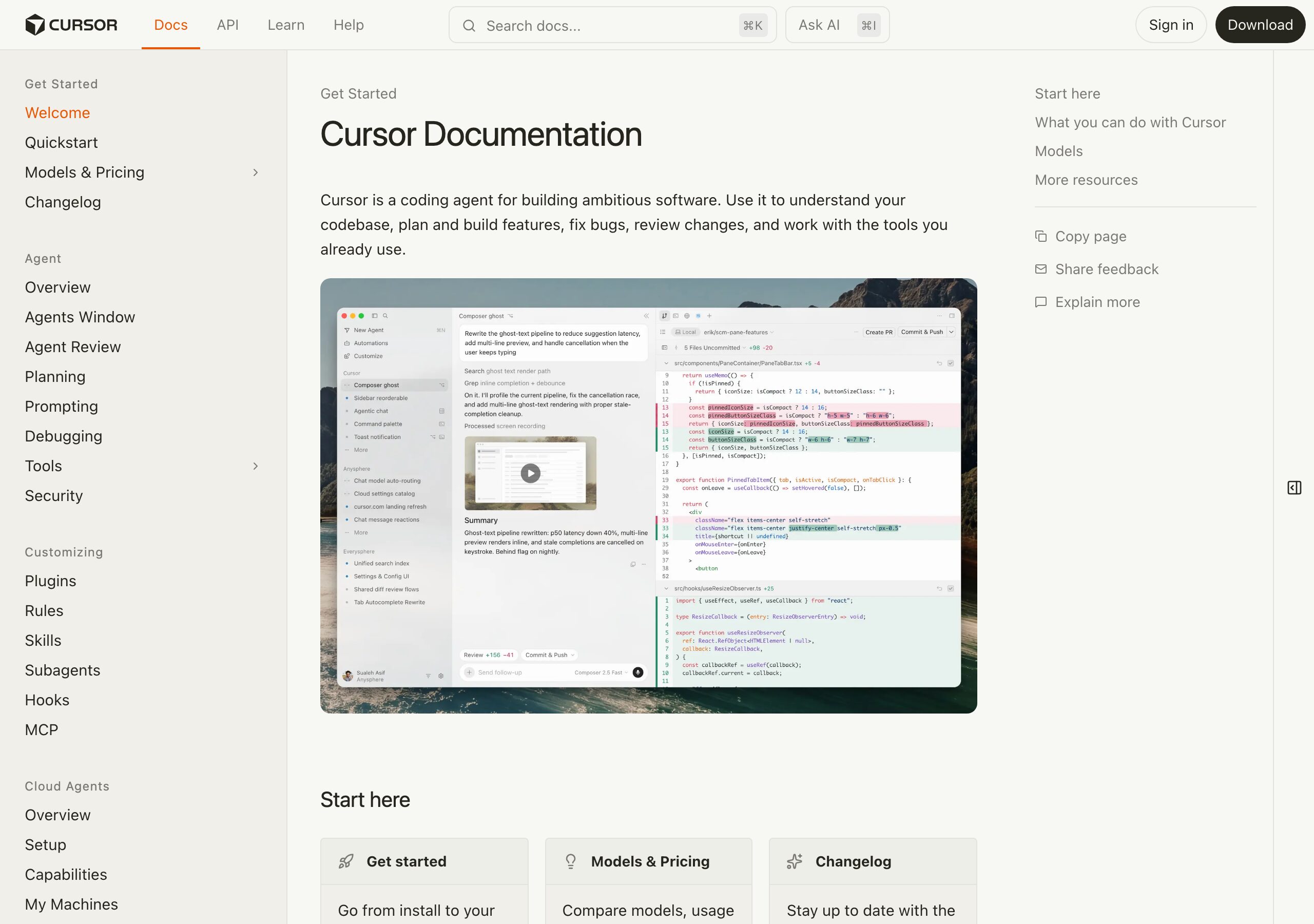Screen dimensions: 1314x924
Task: Click the rocket icon on Get started card
Action: [345, 861]
